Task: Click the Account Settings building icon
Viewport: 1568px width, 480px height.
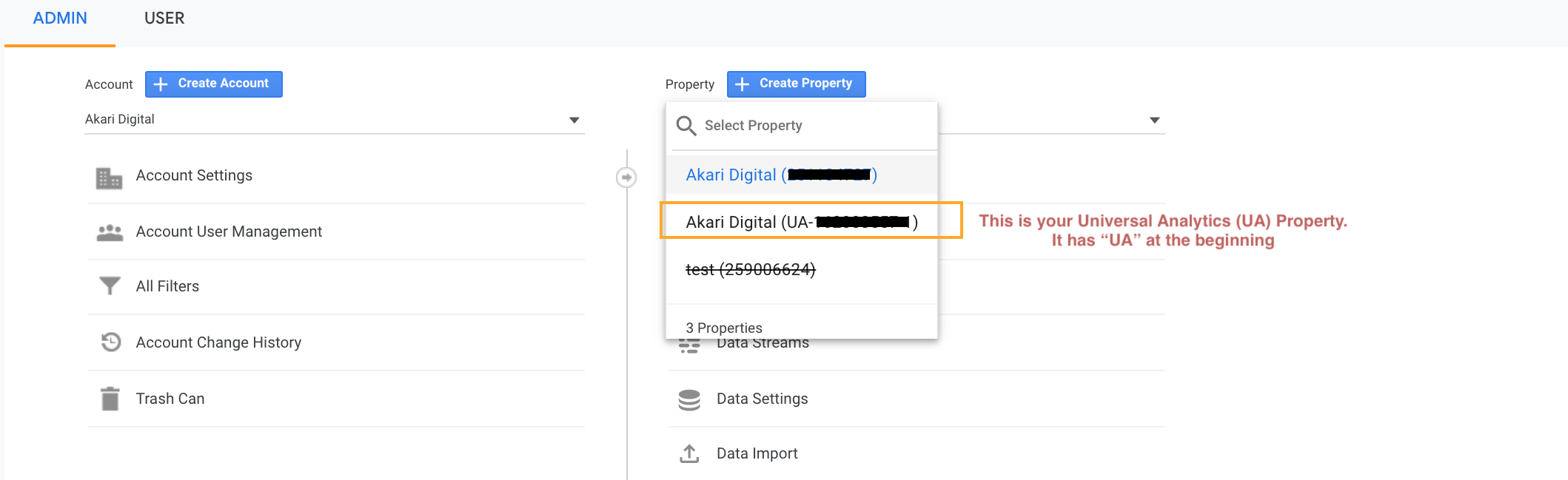Action: coord(109,178)
